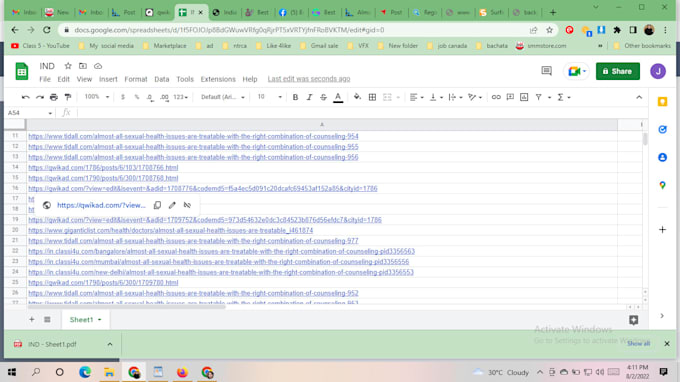This screenshot has height=382, width=680.
Task: Click the Move to folder icon
Action: (x=82, y=66)
